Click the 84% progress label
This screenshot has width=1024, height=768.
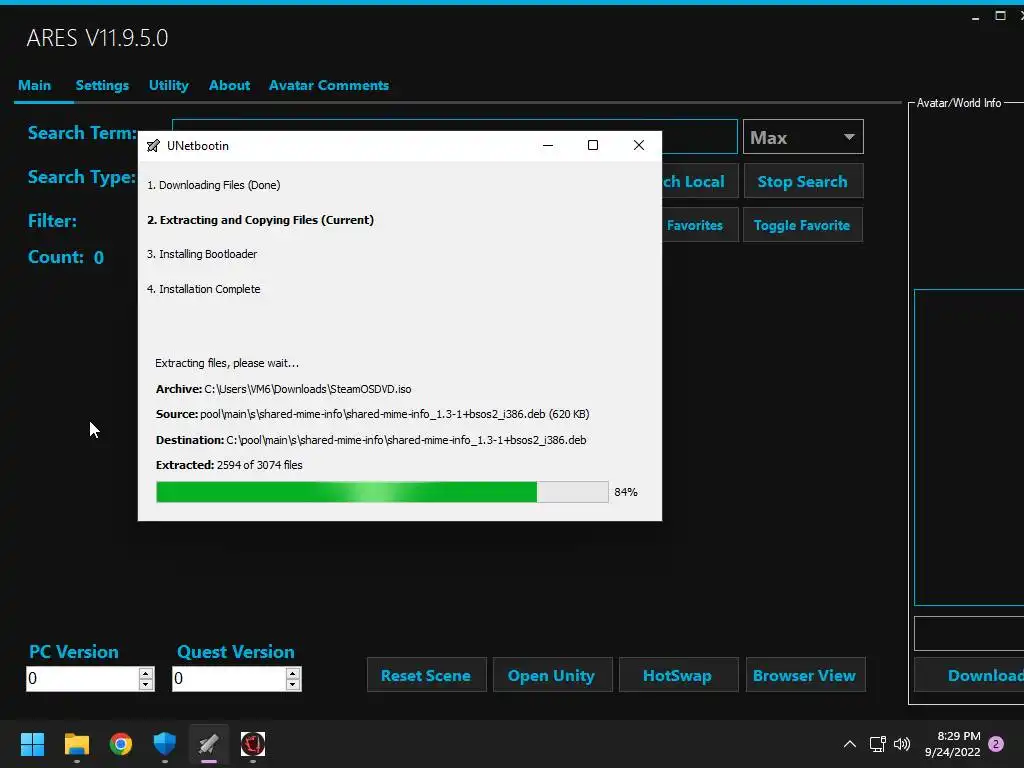(626, 492)
